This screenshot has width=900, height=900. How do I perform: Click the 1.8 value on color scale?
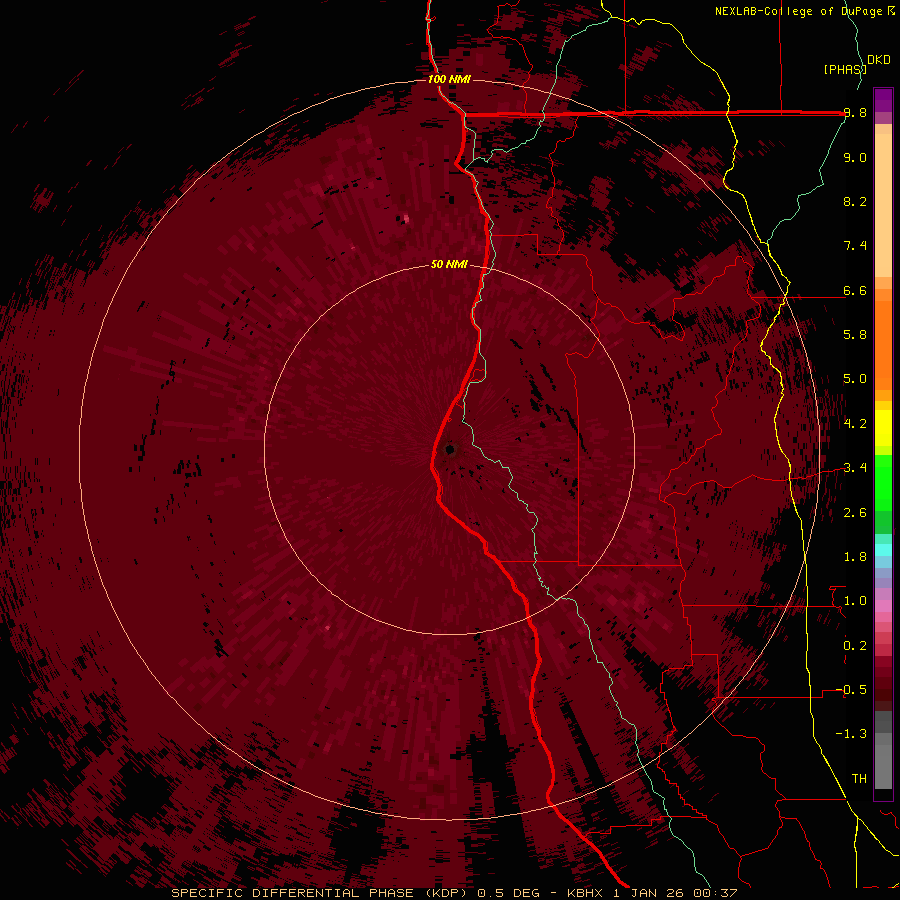click(855, 557)
